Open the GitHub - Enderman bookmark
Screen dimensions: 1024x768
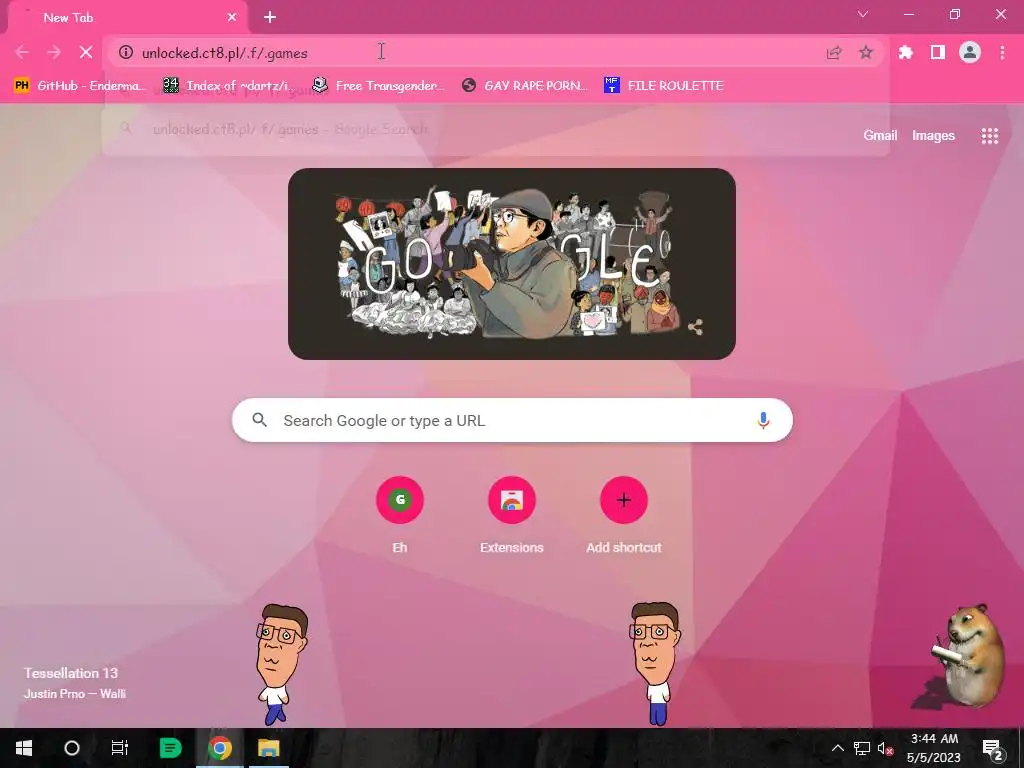[80, 86]
